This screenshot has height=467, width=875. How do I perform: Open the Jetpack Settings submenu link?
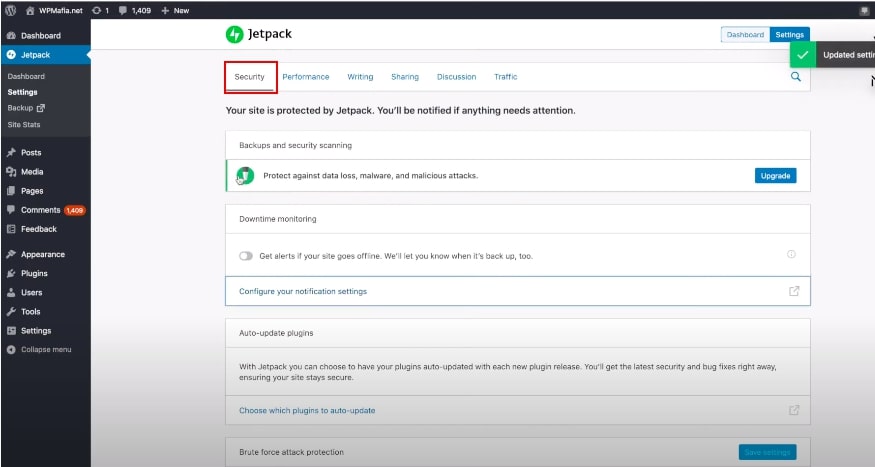coord(22,92)
